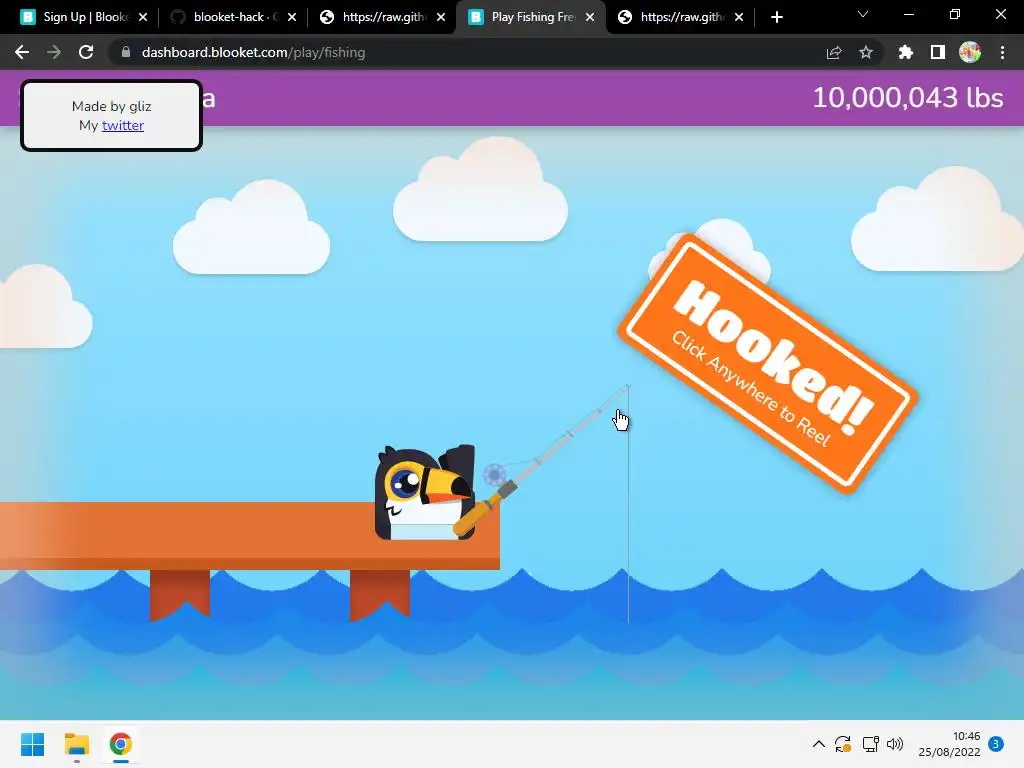The width and height of the screenshot is (1024, 768).
Task: Click the 'Made by gliz' text
Action: click(112, 106)
